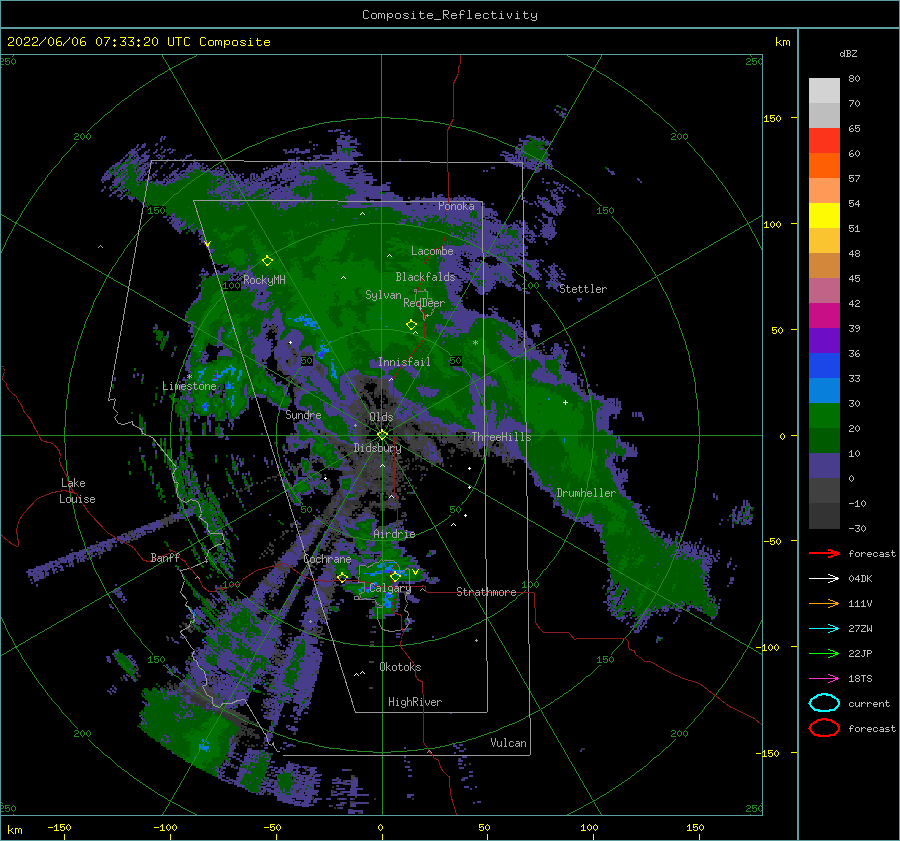The image size is (900, 841).
Task: Select the white 04DK arrow legend icon
Action: [x=824, y=578]
